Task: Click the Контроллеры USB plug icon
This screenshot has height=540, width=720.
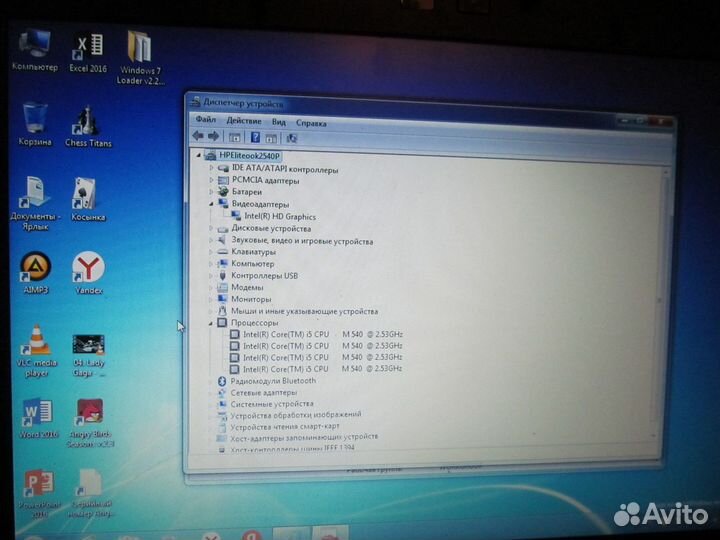Action: (x=222, y=276)
